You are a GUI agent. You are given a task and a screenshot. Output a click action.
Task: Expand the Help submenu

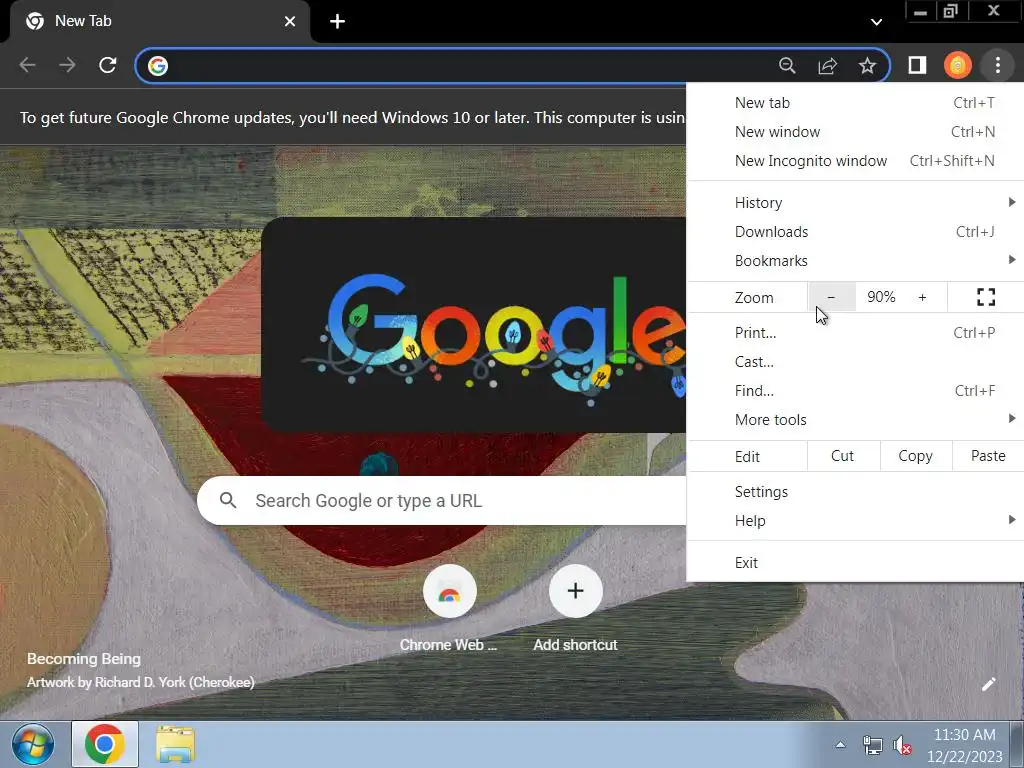coord(856,520)
